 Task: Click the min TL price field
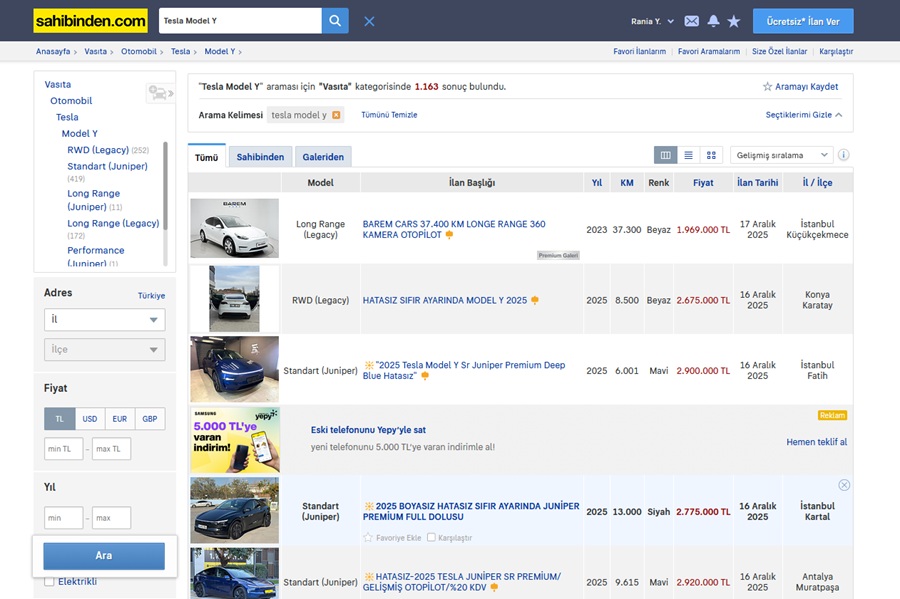pyautogui.click(x=65, y=449)
